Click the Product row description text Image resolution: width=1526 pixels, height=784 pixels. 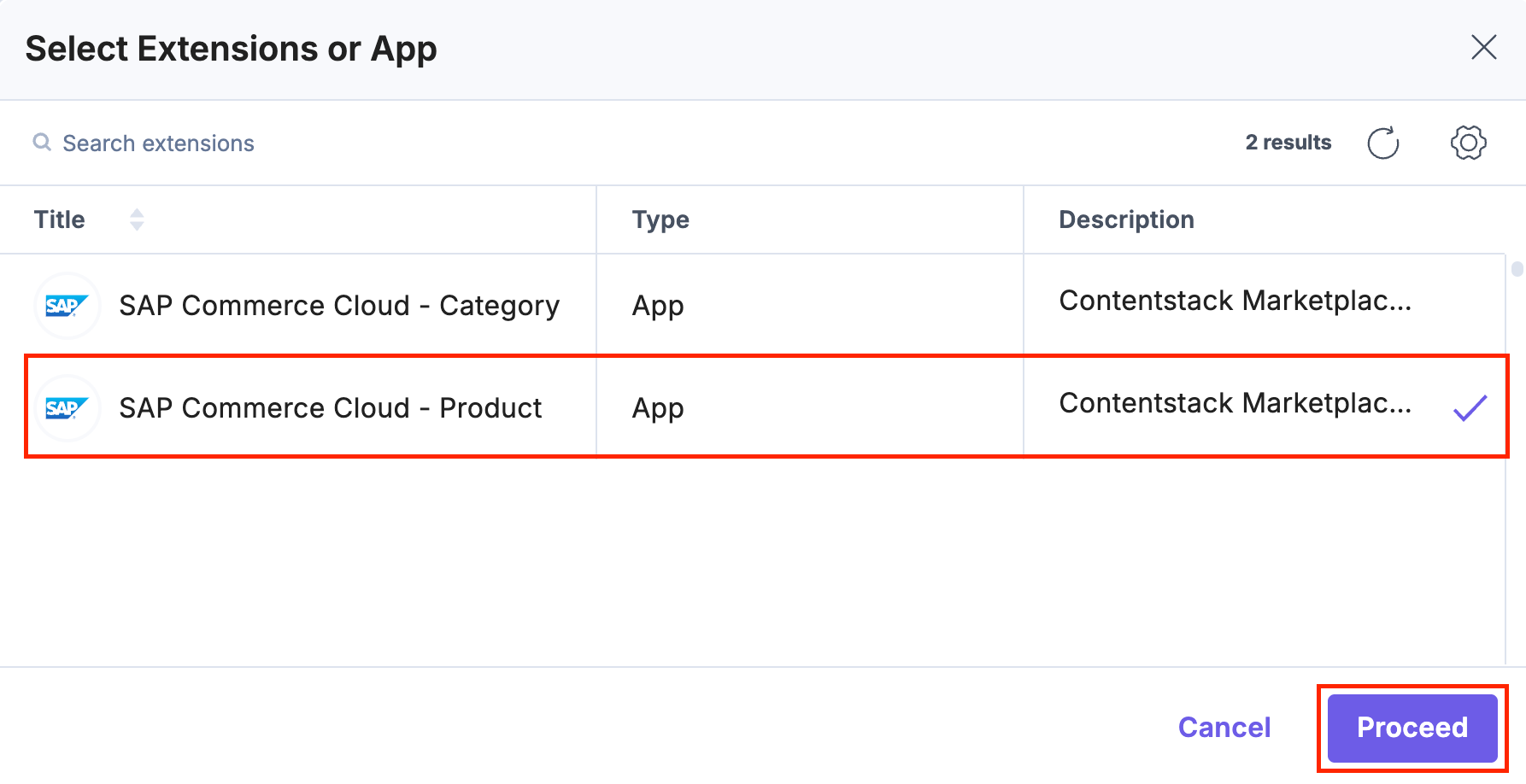pos(1235,403)
